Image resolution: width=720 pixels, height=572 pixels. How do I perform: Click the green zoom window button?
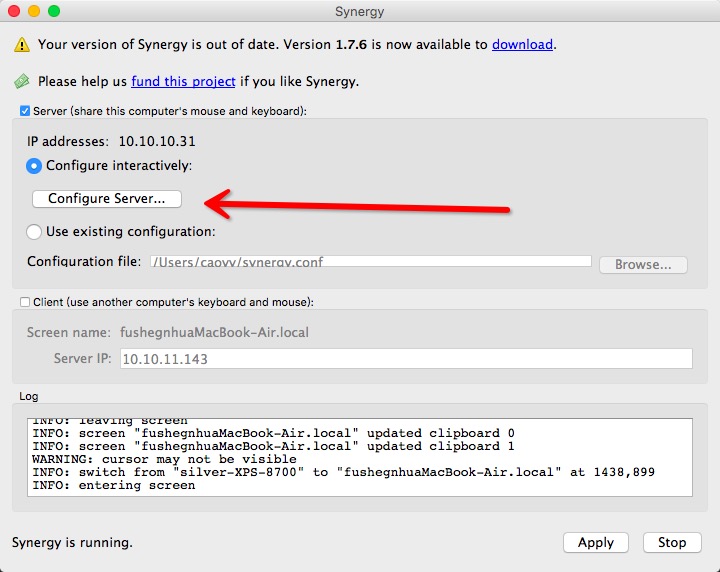(54, 11)
